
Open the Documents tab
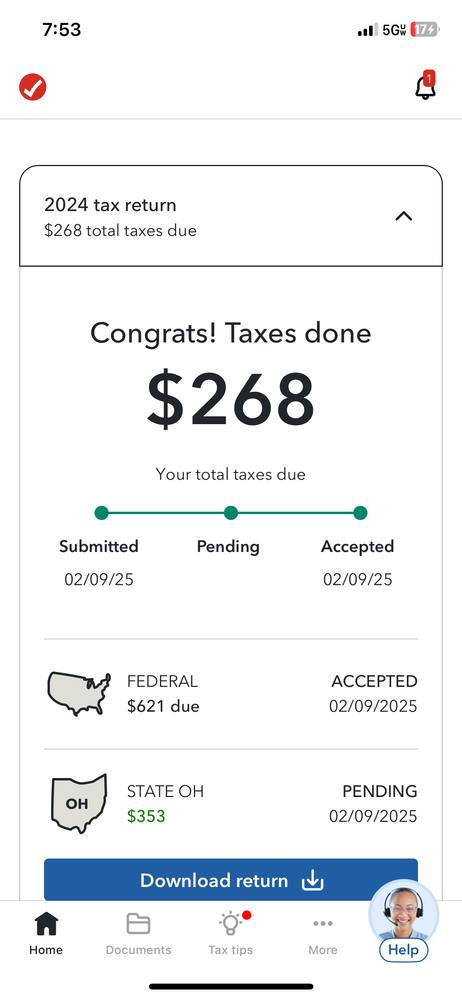(x=138, y=933)
